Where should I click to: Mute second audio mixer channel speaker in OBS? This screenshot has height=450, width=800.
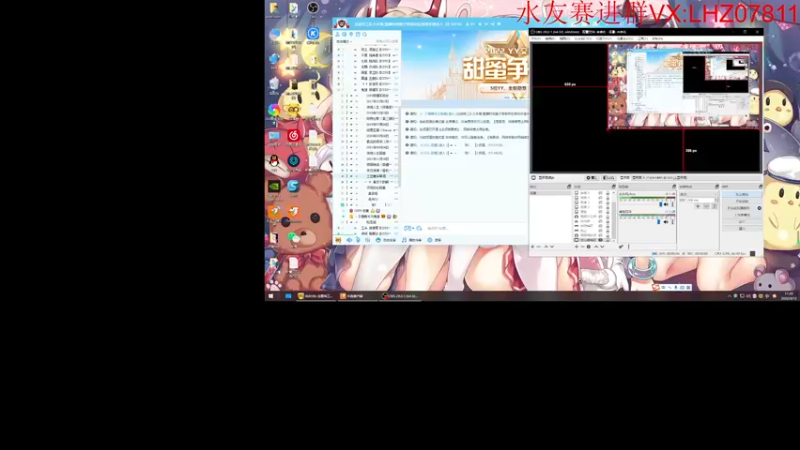(x=666, y=222)
